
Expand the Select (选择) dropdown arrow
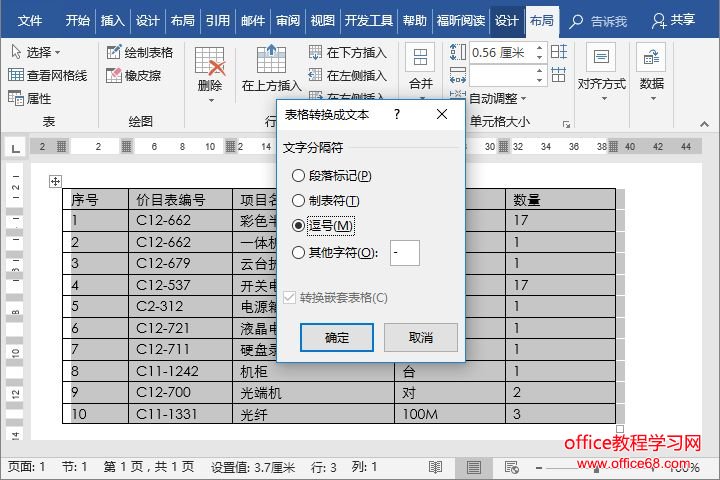tap(57, 52)
